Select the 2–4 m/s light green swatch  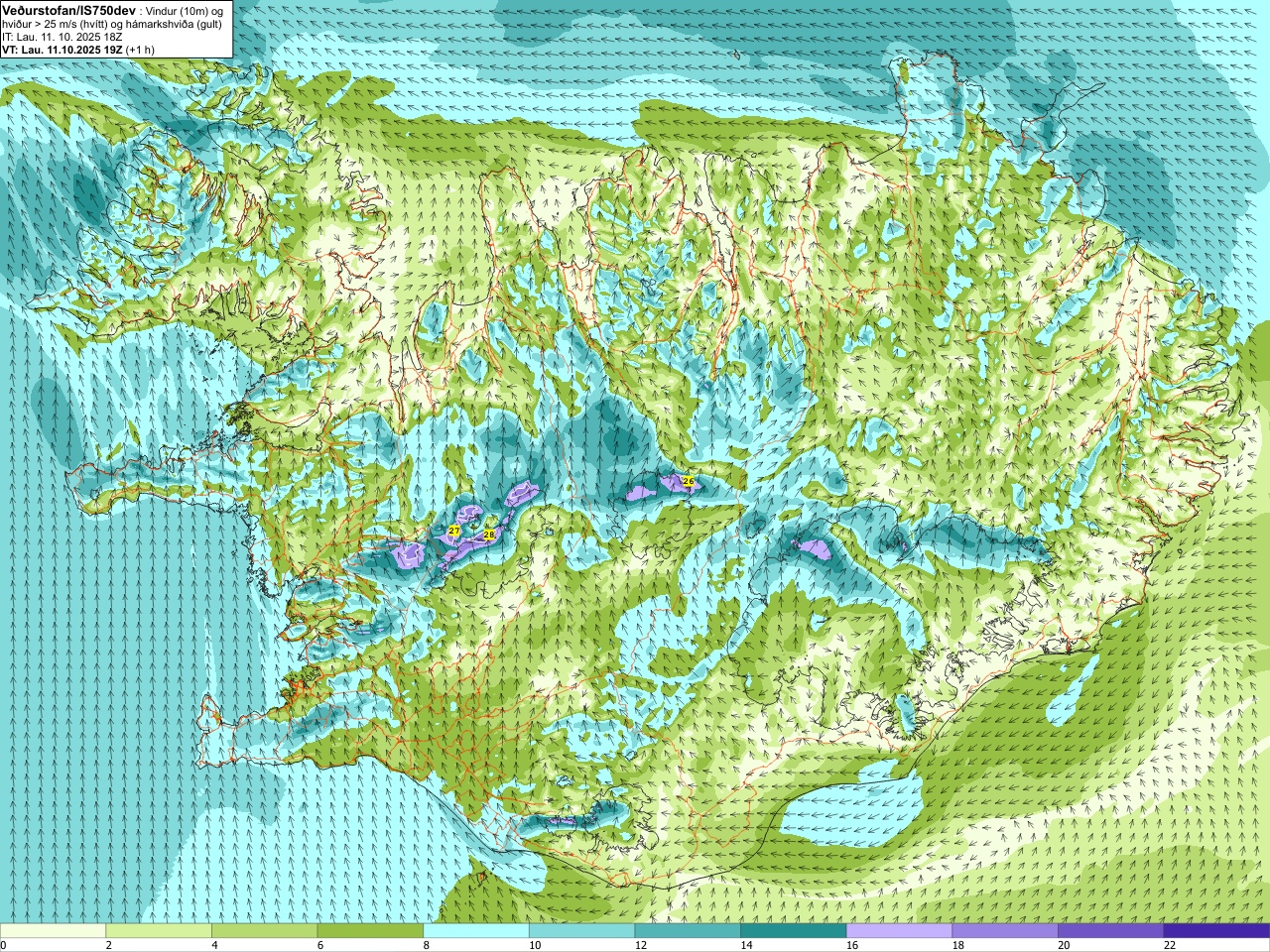(159, 931)
